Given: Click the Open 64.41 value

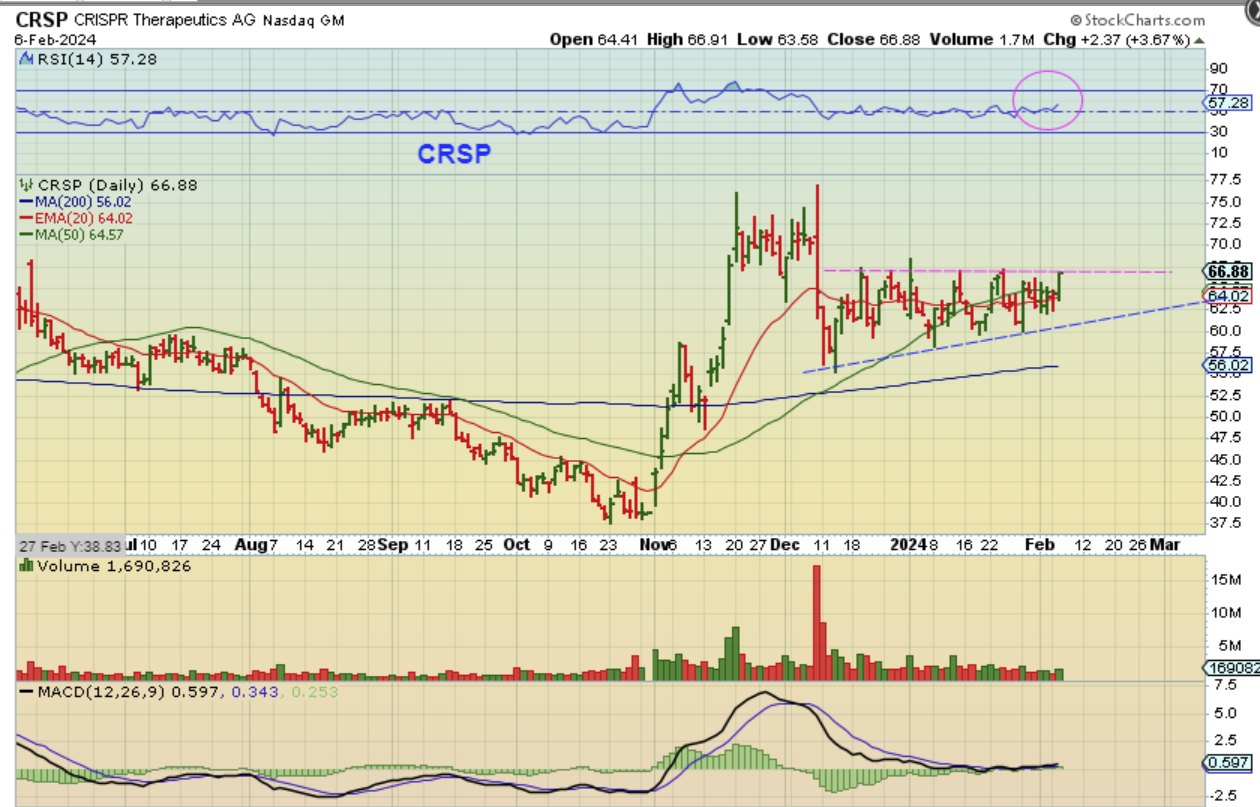Looking at the screenshot, I should pos(596,40).
